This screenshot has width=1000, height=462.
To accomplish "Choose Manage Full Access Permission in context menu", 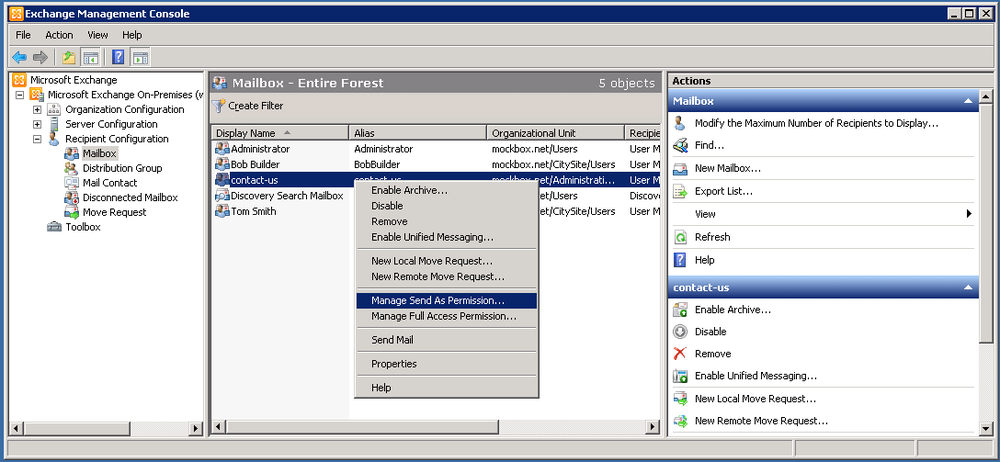I will pos(446,317).
